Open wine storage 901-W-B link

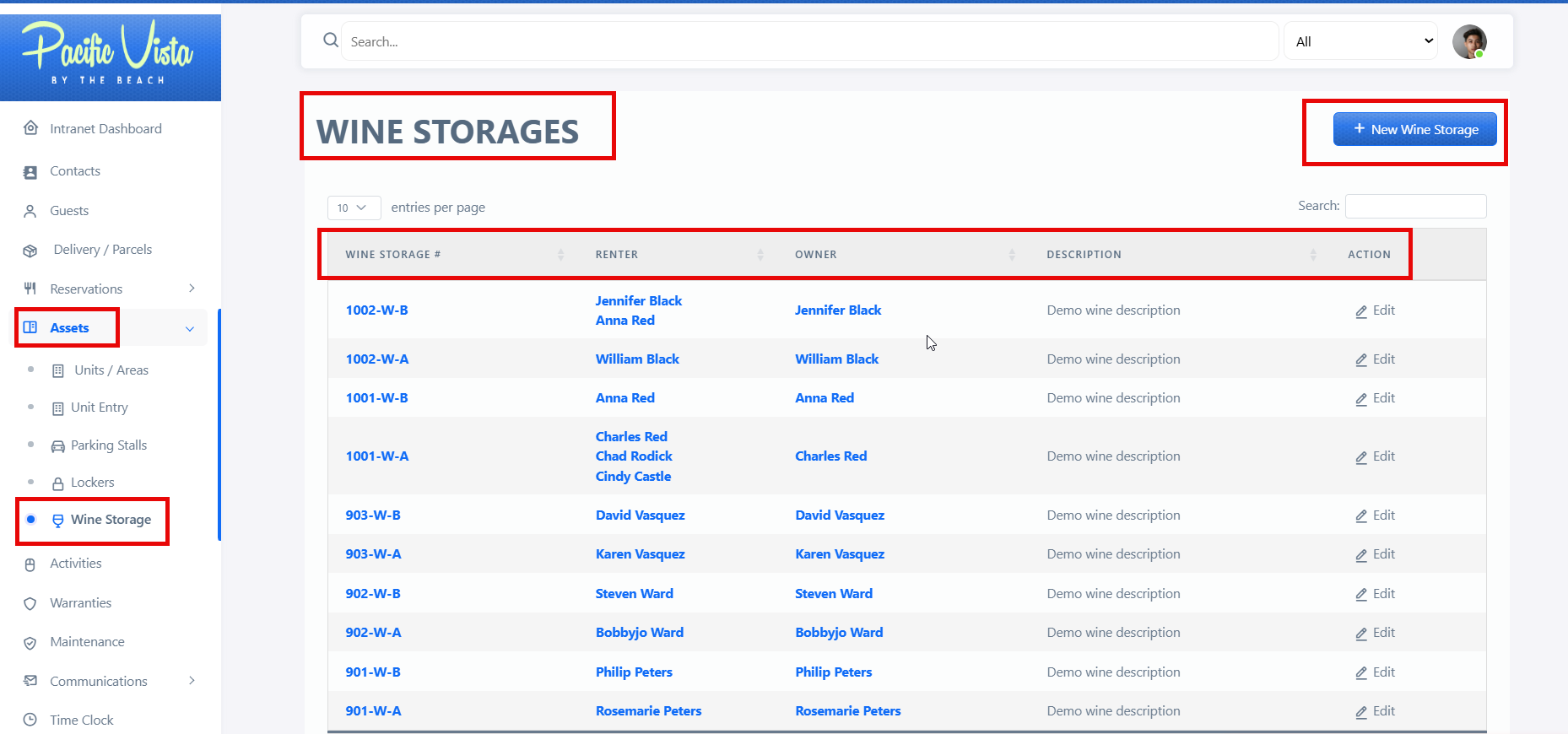coord(373,672)
